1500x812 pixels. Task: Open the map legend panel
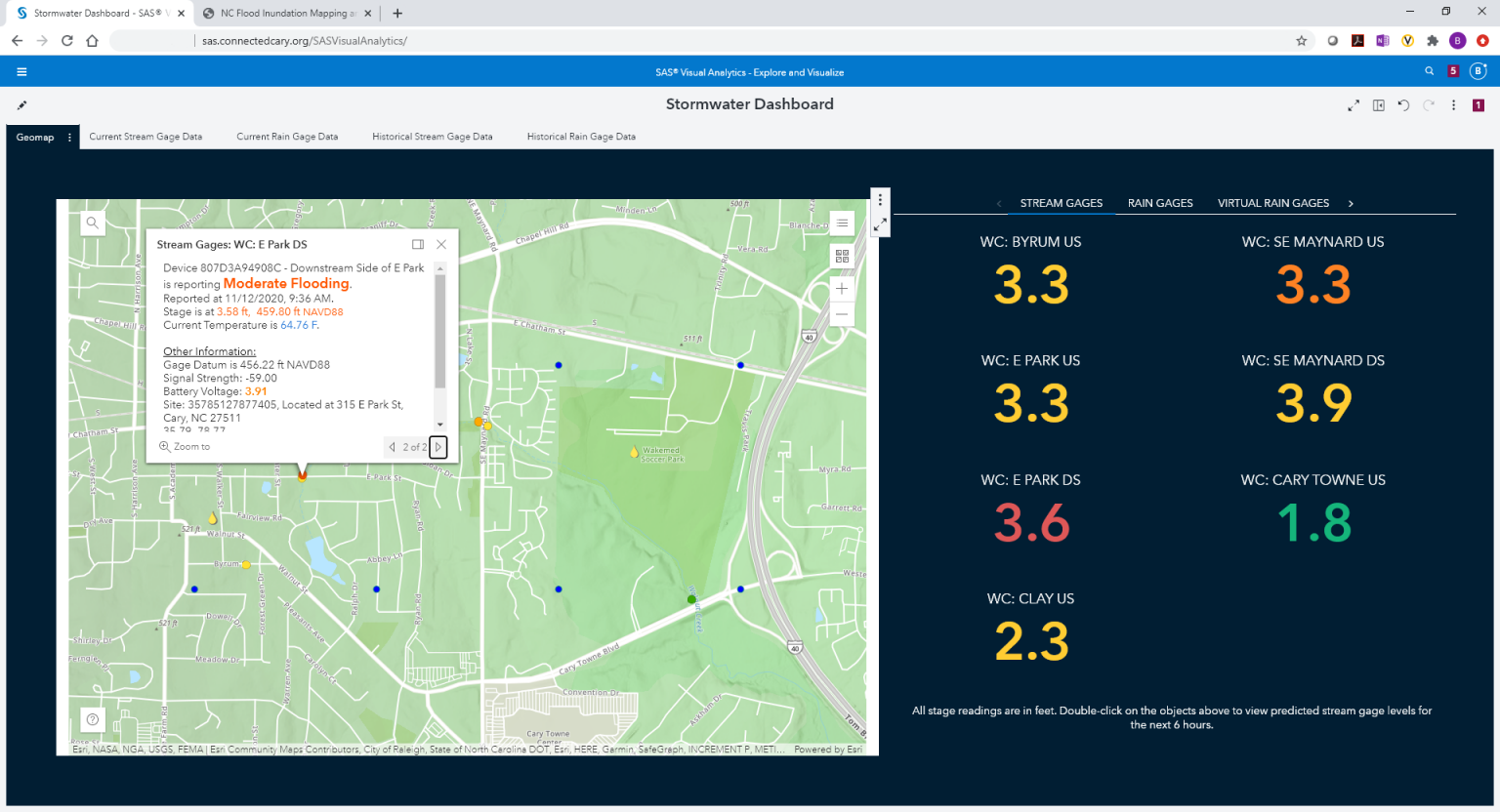click(842, 223)
